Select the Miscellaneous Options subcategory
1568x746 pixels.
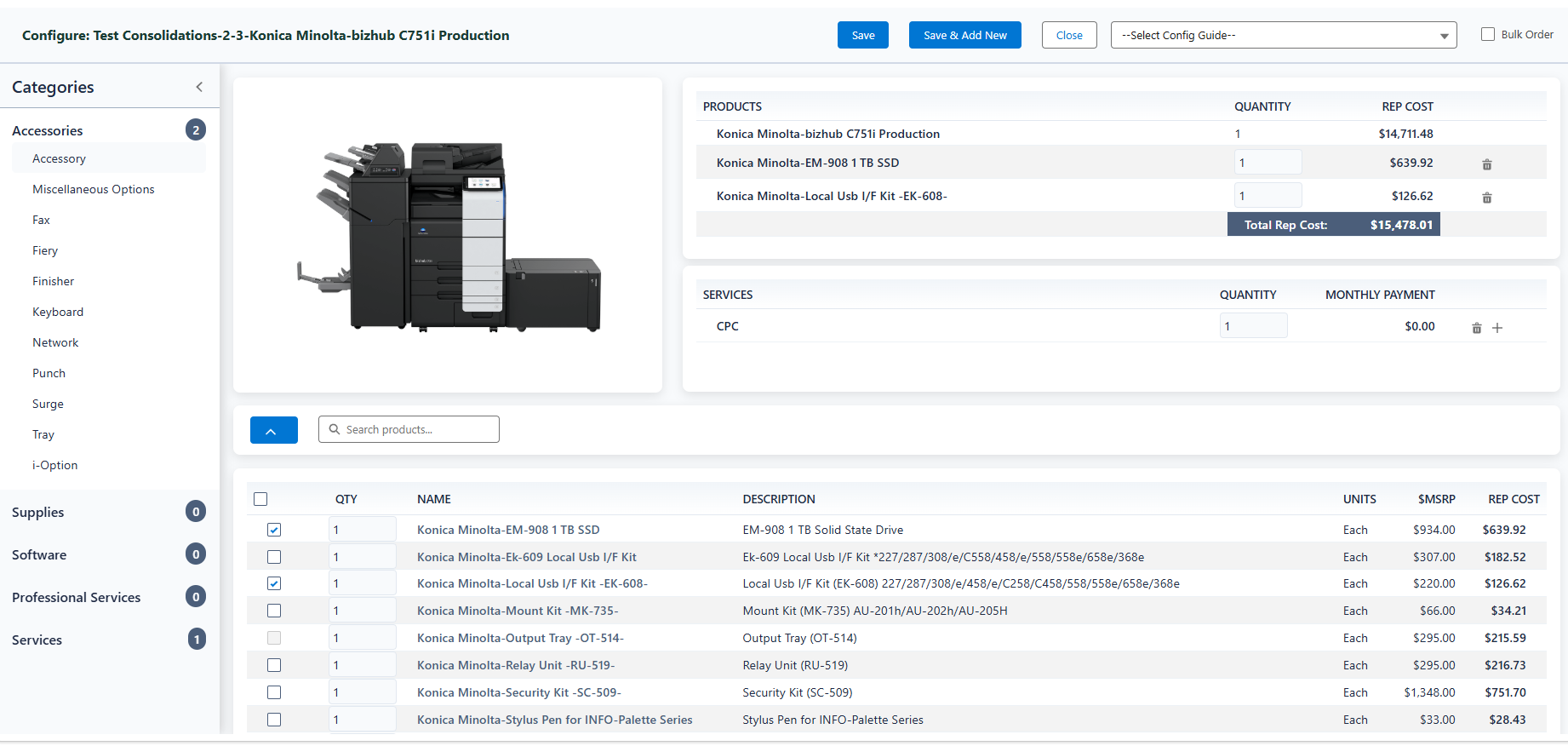point(94,189)
